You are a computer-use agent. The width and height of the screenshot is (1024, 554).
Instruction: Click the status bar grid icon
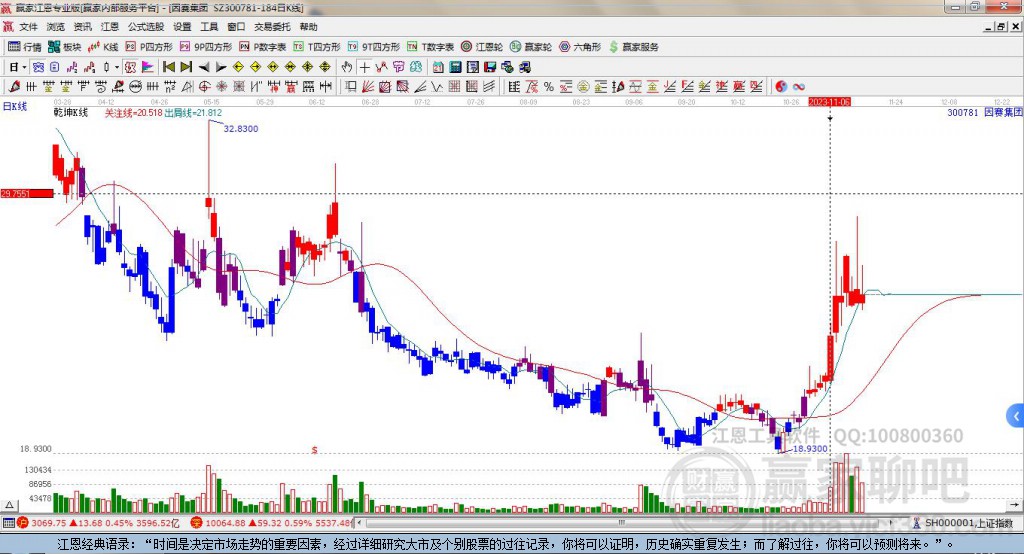pos(8,523)
